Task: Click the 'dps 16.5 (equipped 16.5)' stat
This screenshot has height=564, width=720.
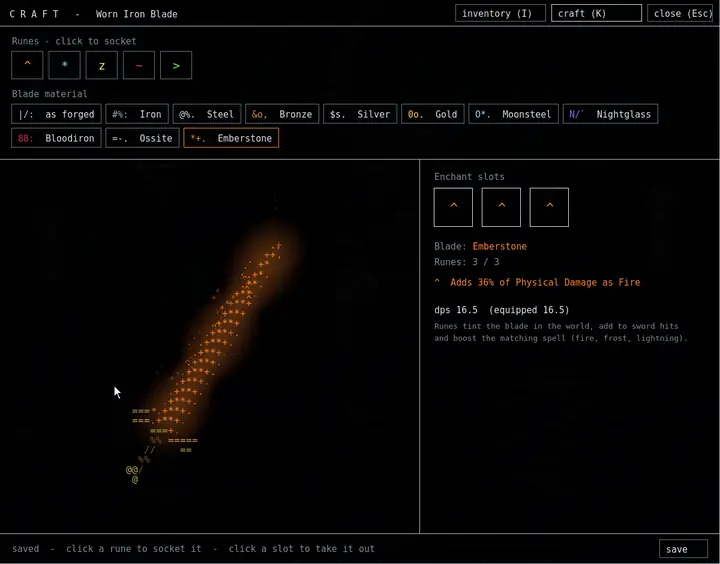Action: coord(501,310)
